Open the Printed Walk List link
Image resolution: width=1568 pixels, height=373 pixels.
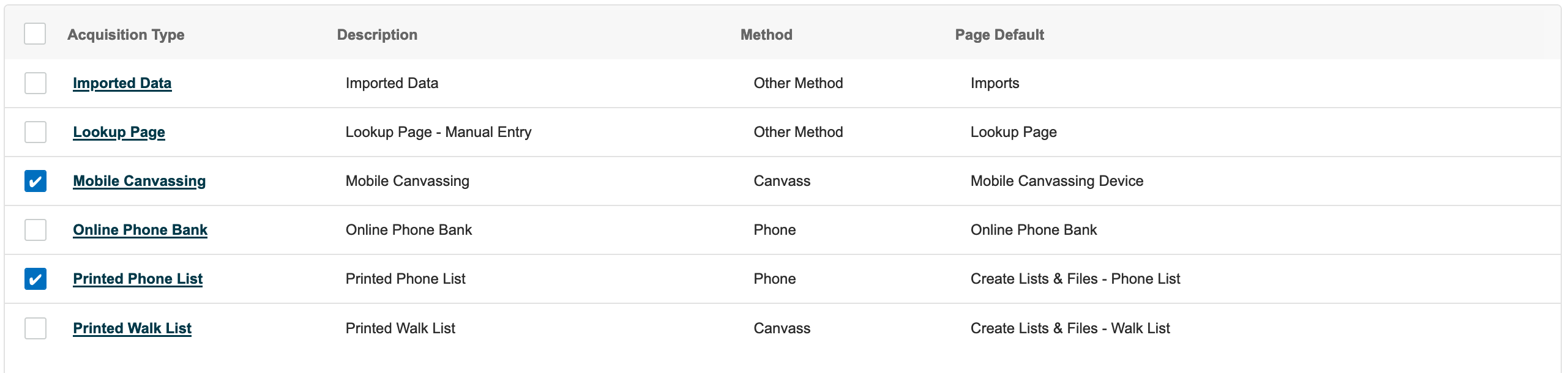point(132,328)
